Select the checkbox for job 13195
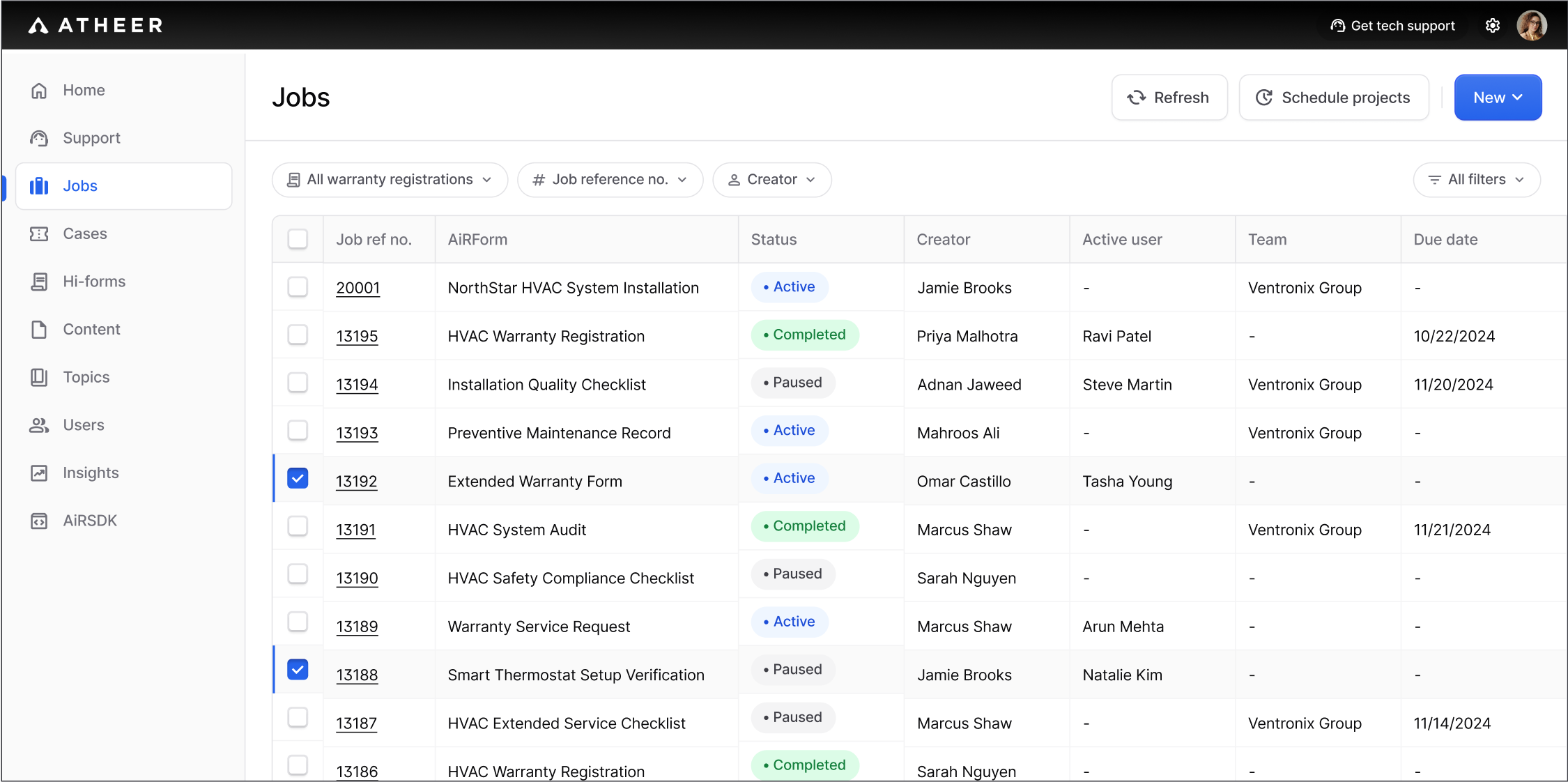This screenshot has width=1568, height=782. 298,335
